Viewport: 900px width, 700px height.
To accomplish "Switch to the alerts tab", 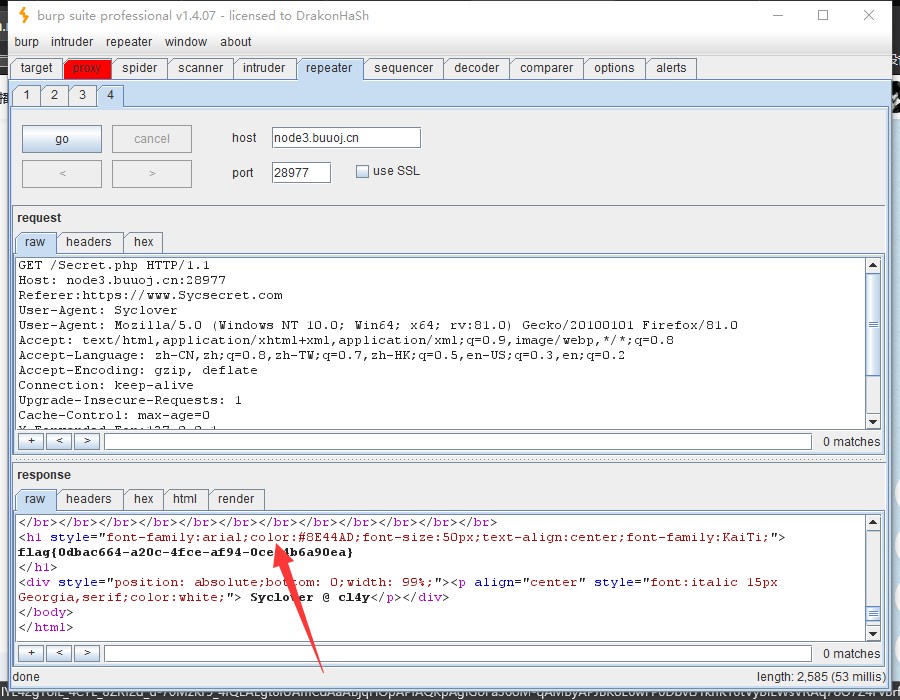I will coord(671,68).
